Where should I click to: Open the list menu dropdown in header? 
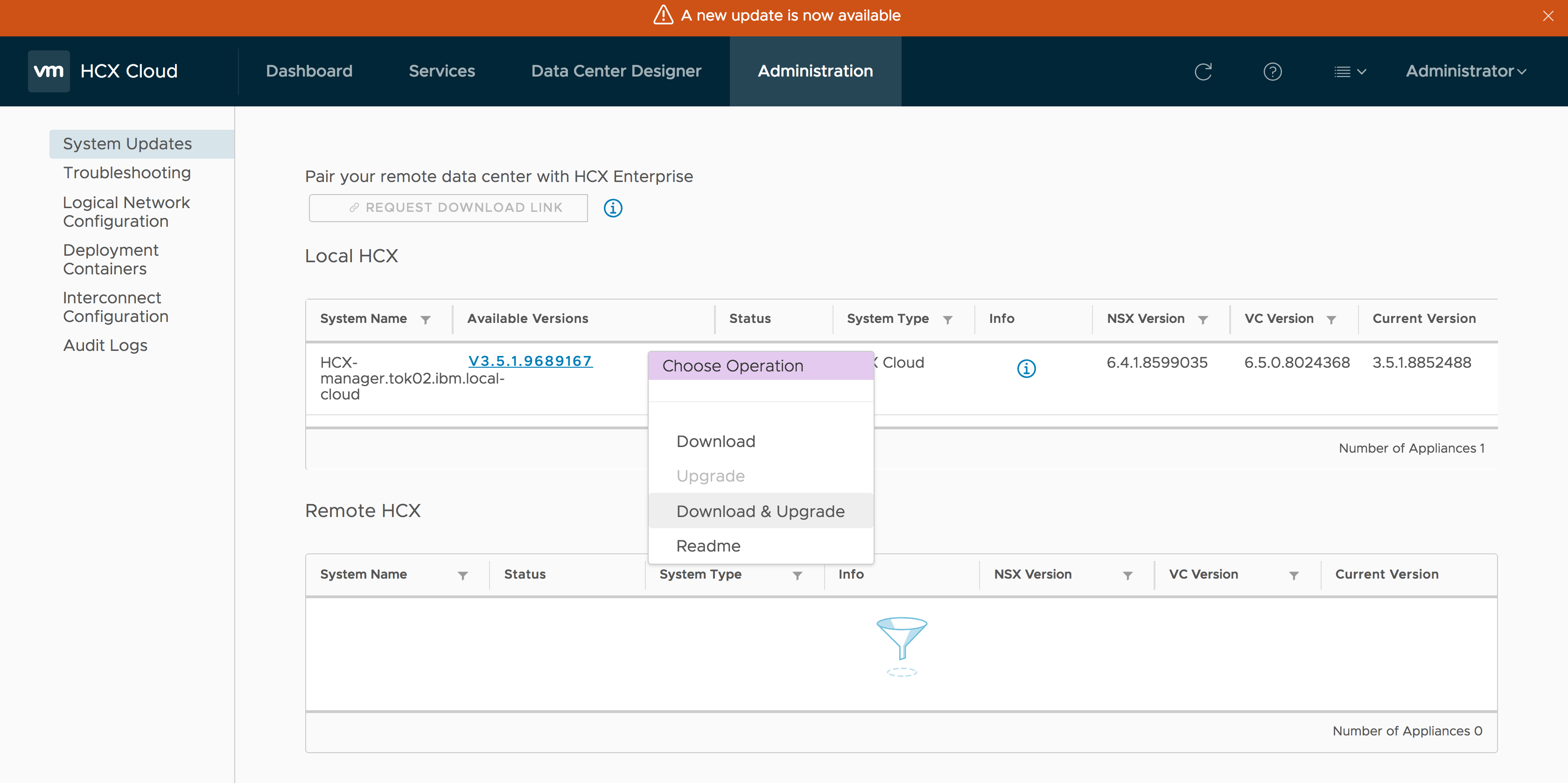click(x=1350, y=72)
